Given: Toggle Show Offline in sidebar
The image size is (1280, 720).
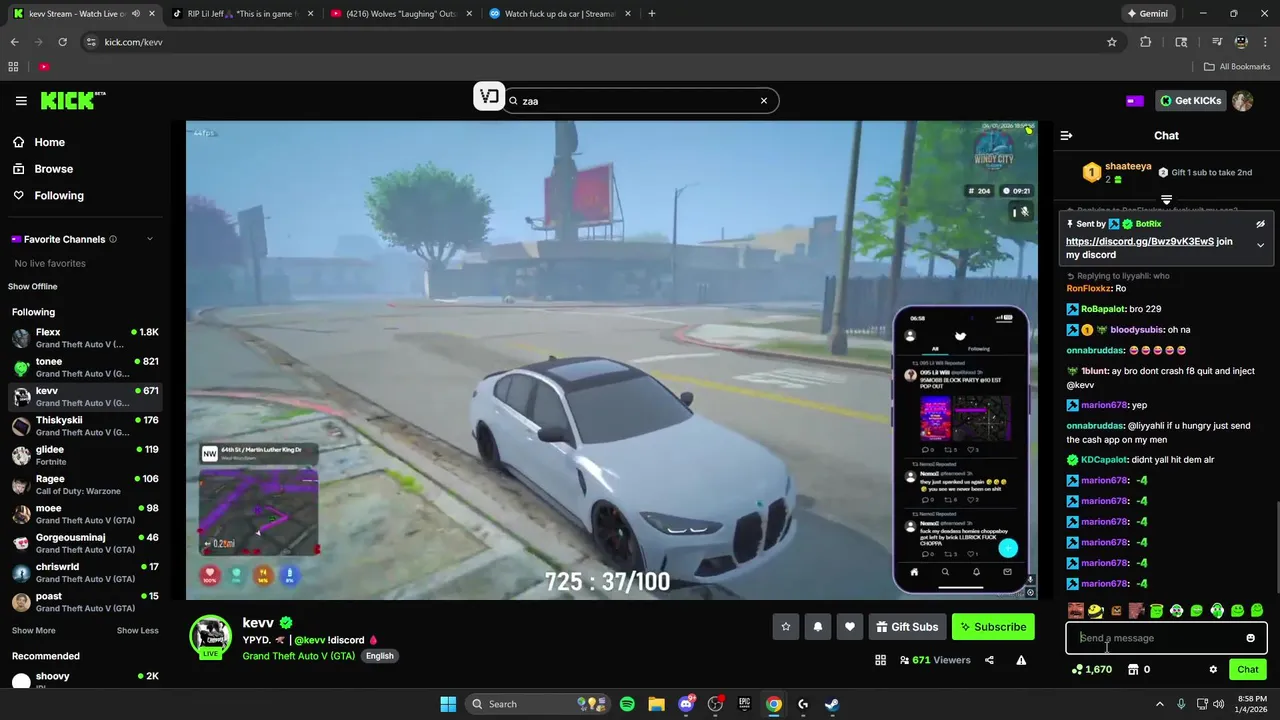Looking at the screenshot, I should [33, 287].
